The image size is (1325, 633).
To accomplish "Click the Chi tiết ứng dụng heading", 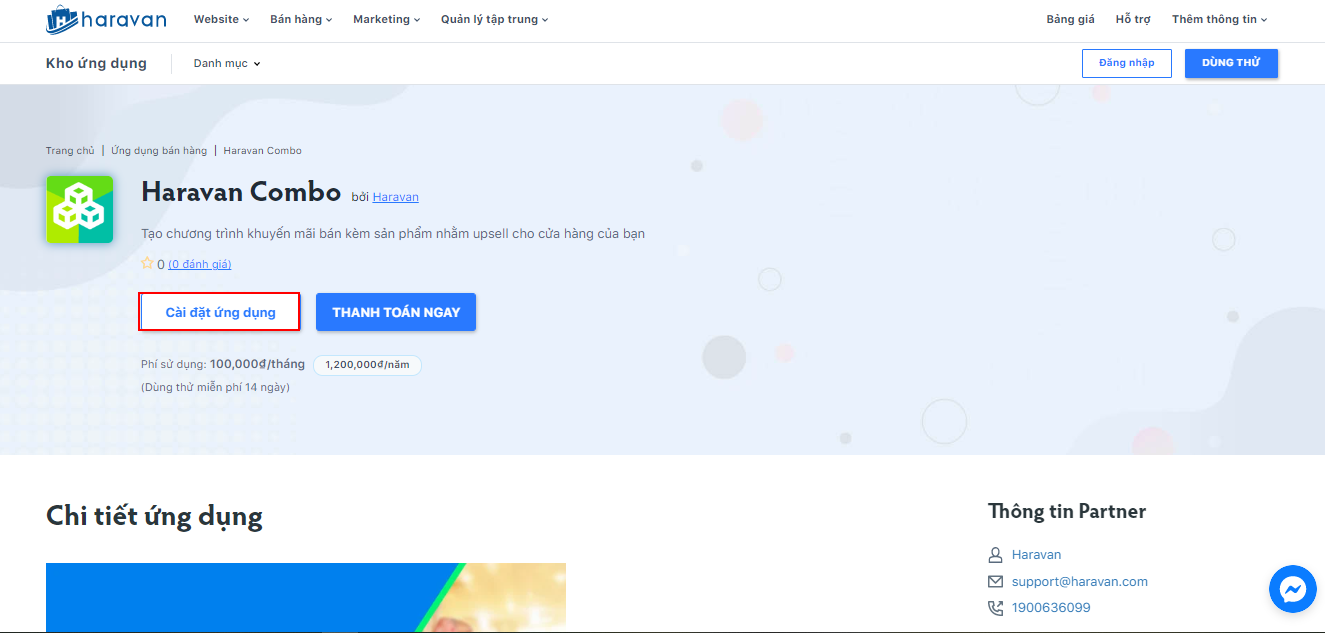I will [154, 516].
